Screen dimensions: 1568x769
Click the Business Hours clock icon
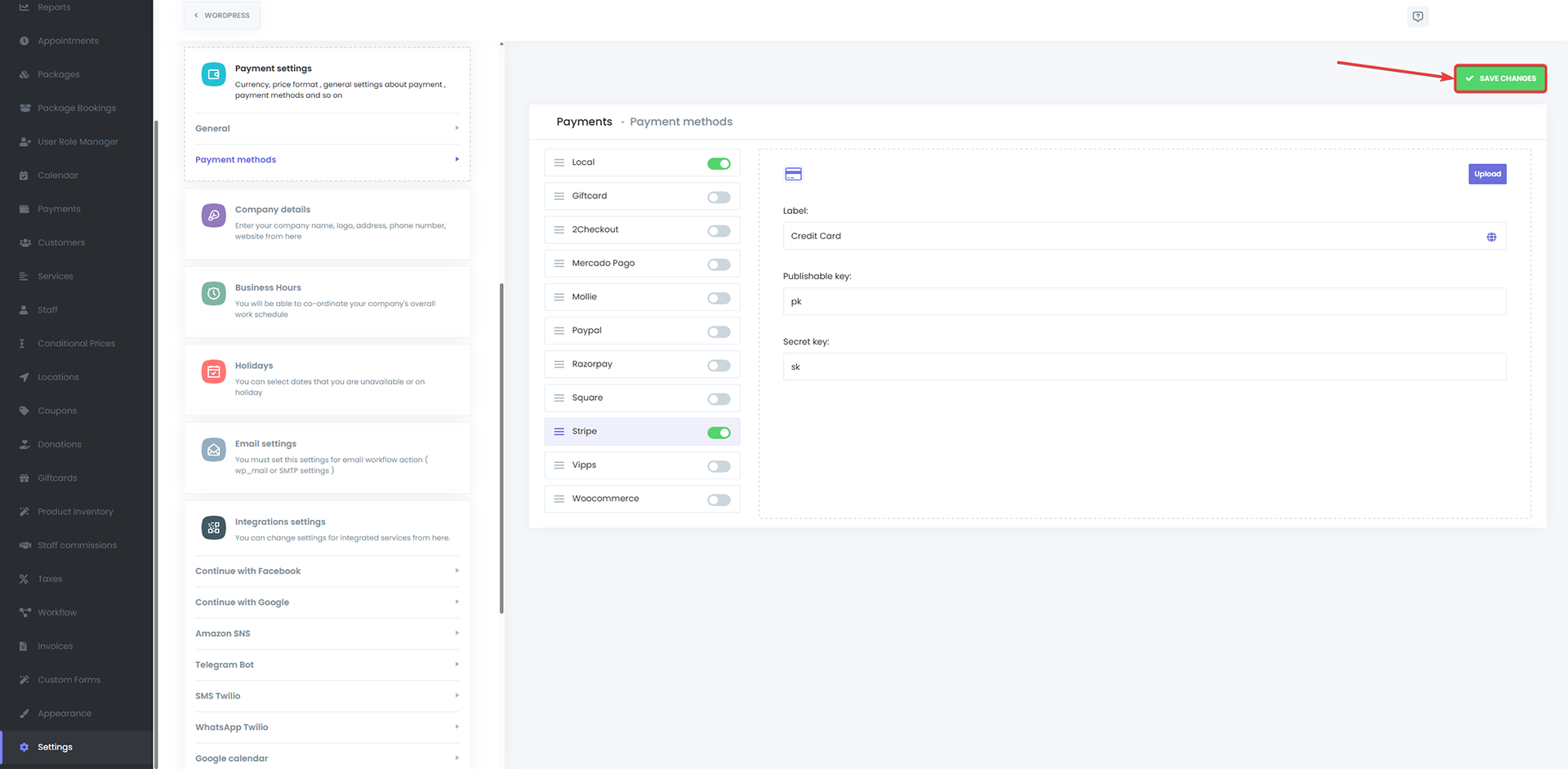point(213,294)
